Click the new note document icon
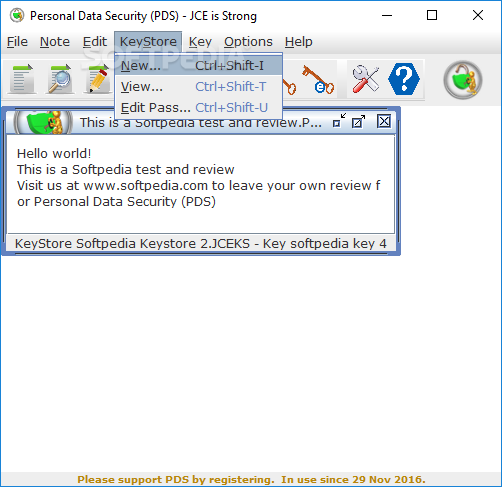This screenshot has width=502, height=487. [x=22, y=79]
